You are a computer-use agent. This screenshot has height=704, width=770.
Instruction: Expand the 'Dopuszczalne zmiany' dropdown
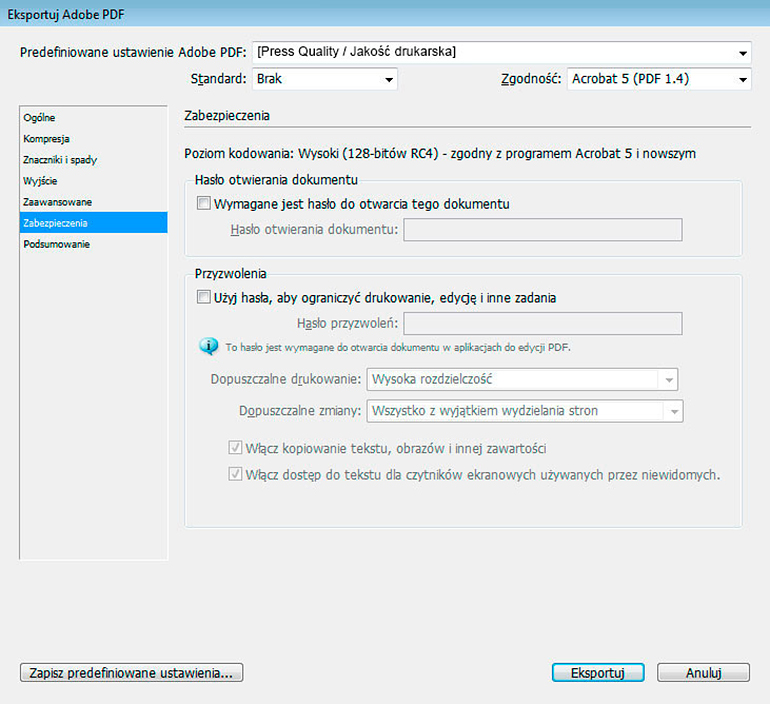(525, 411)
